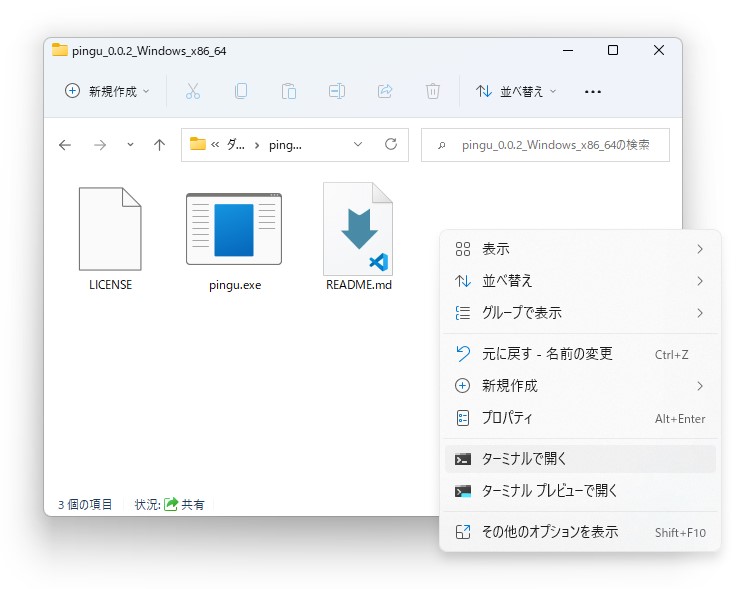Click the 状況: 共有 status text
The width and height of the screenshot is (756, 589).
click(x=169, y=505)
